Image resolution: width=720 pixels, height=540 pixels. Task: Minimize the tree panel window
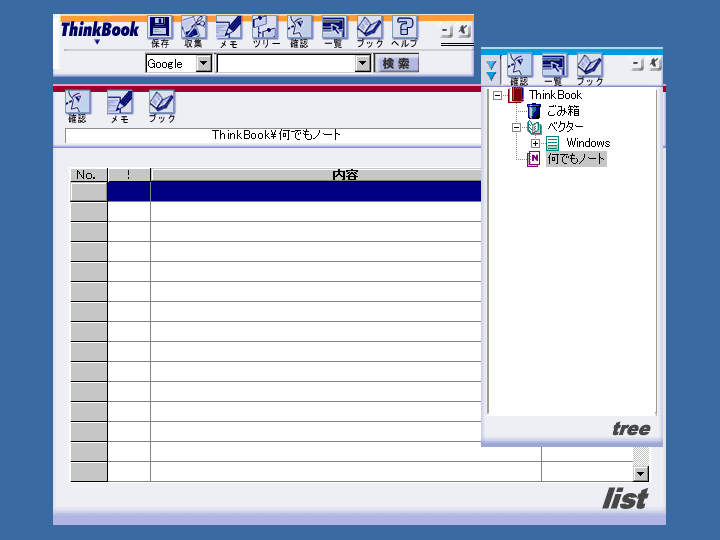pyautogui.click(x=637, y=64)
